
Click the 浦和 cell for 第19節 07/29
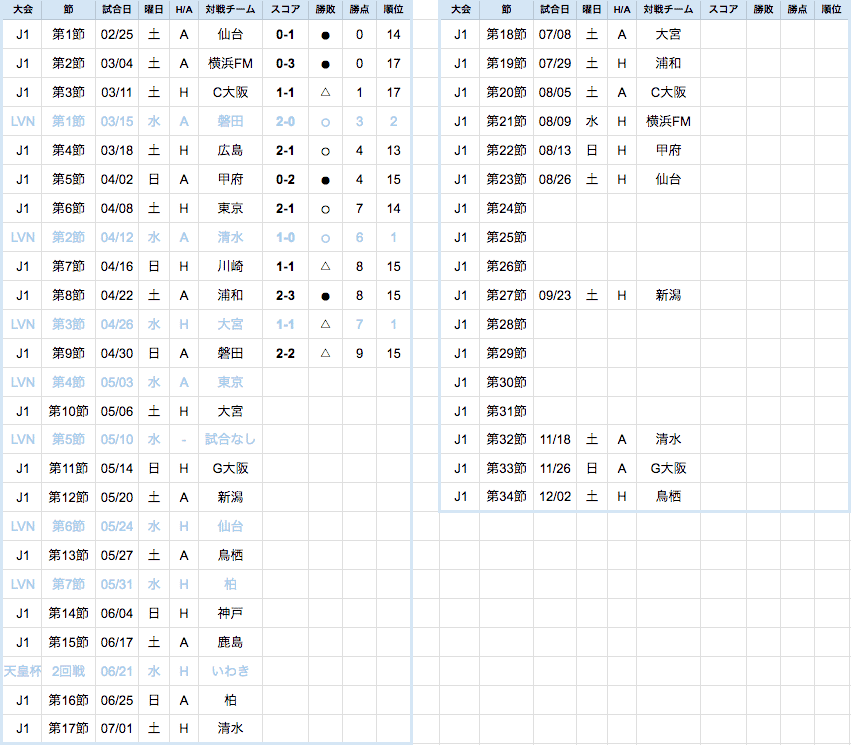[668, 63]
